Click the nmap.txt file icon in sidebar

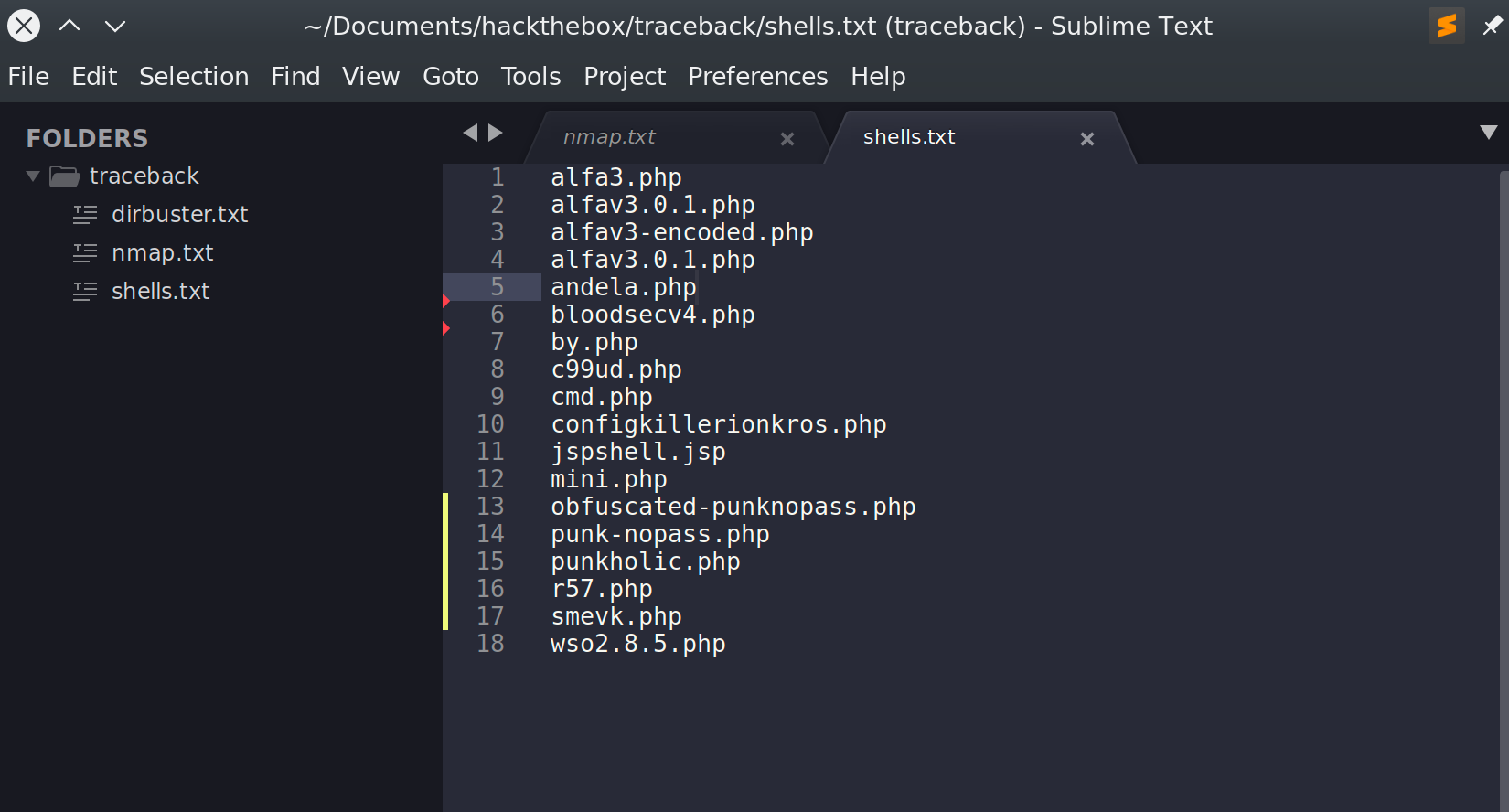[85, 252]
